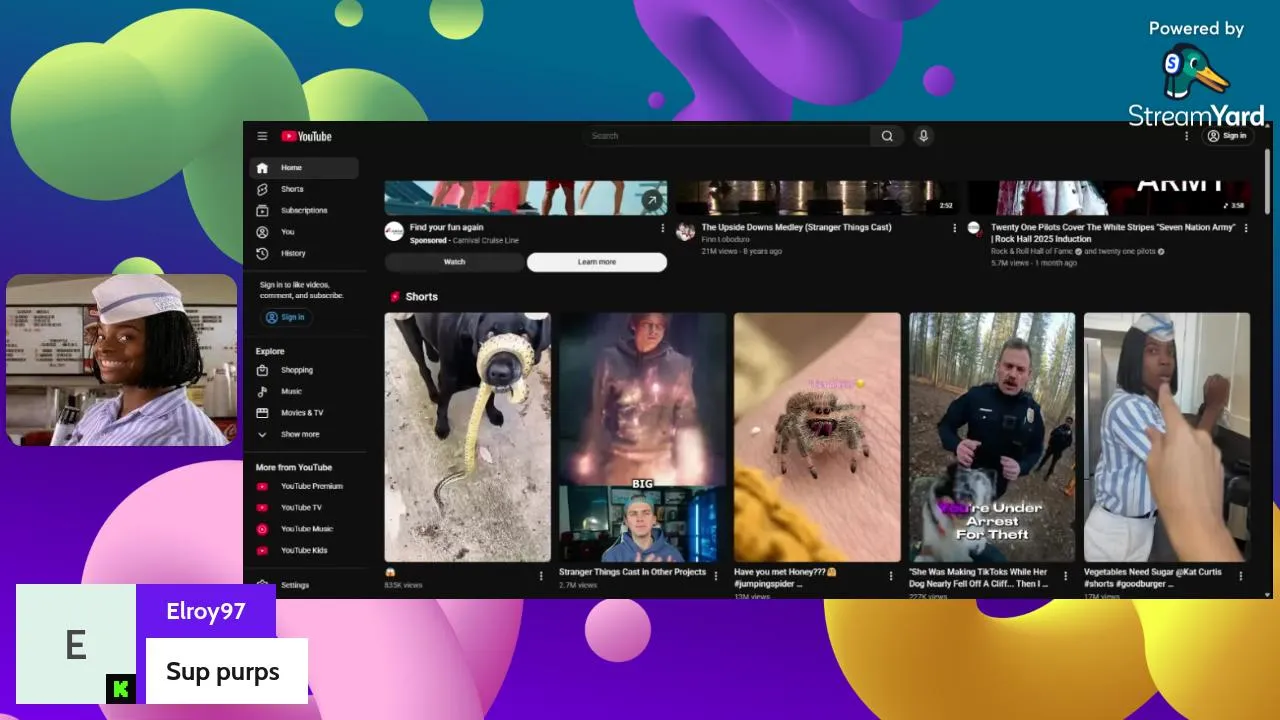Click the YouTube Kids icon
The width and height of the screenshot is (1280, 720).
[262, 550]
